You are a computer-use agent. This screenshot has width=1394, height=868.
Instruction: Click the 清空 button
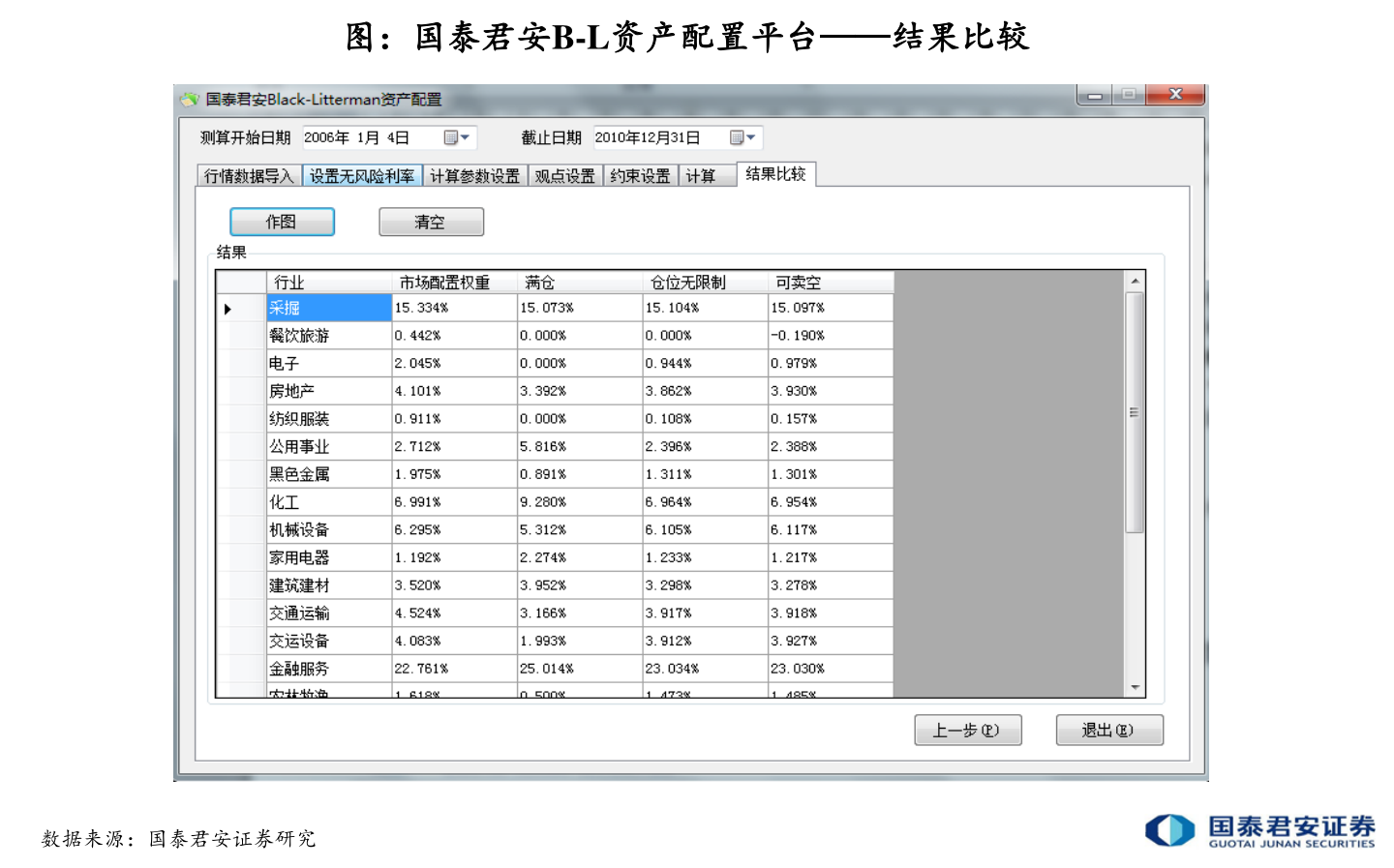(431, 222)
